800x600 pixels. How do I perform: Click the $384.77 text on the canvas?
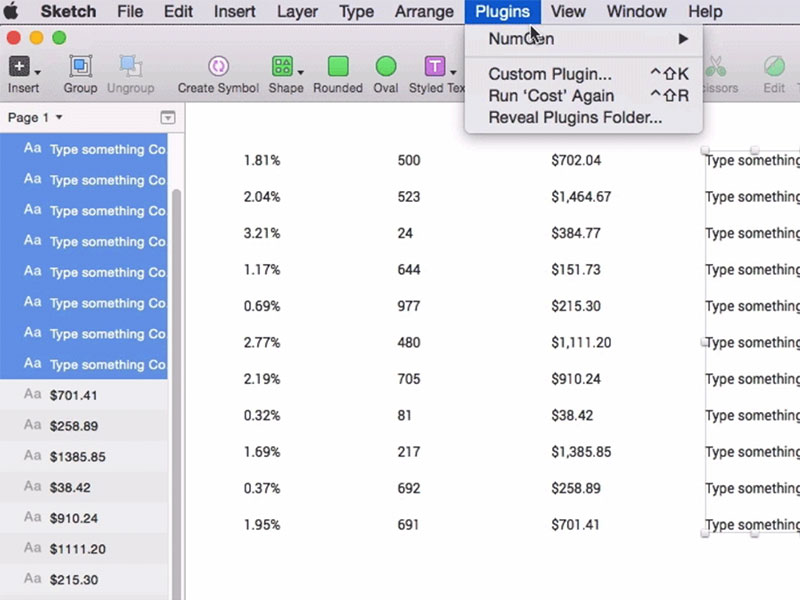click(576, 233)
